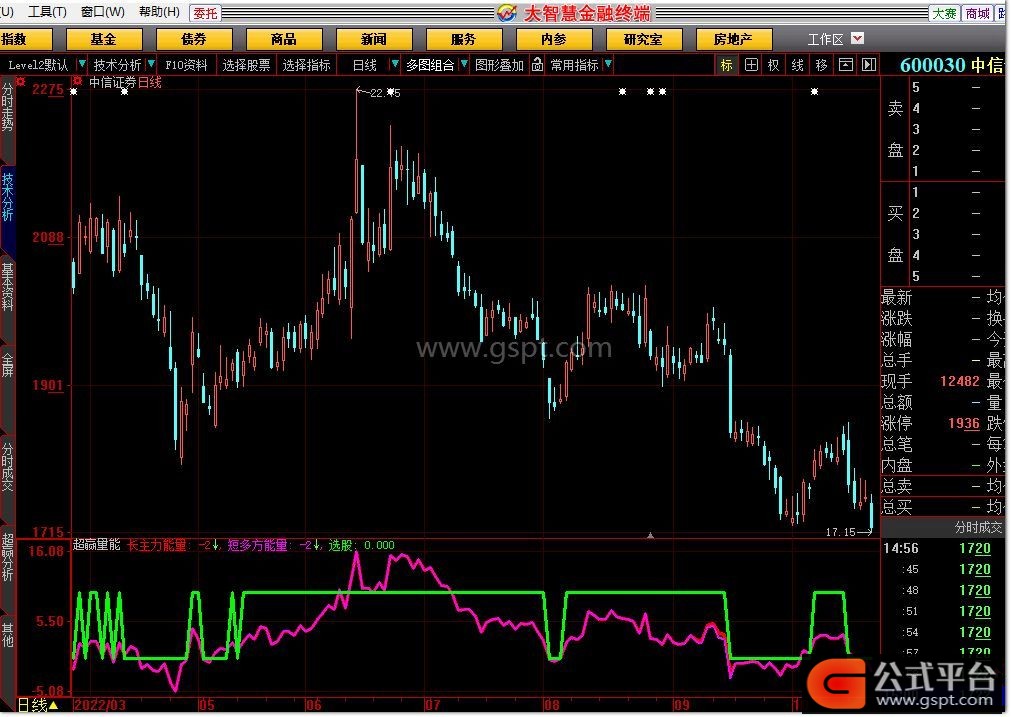Open the 帮助(H) menu
Screen dimensions: 1012x717
(x=159, y=12)
